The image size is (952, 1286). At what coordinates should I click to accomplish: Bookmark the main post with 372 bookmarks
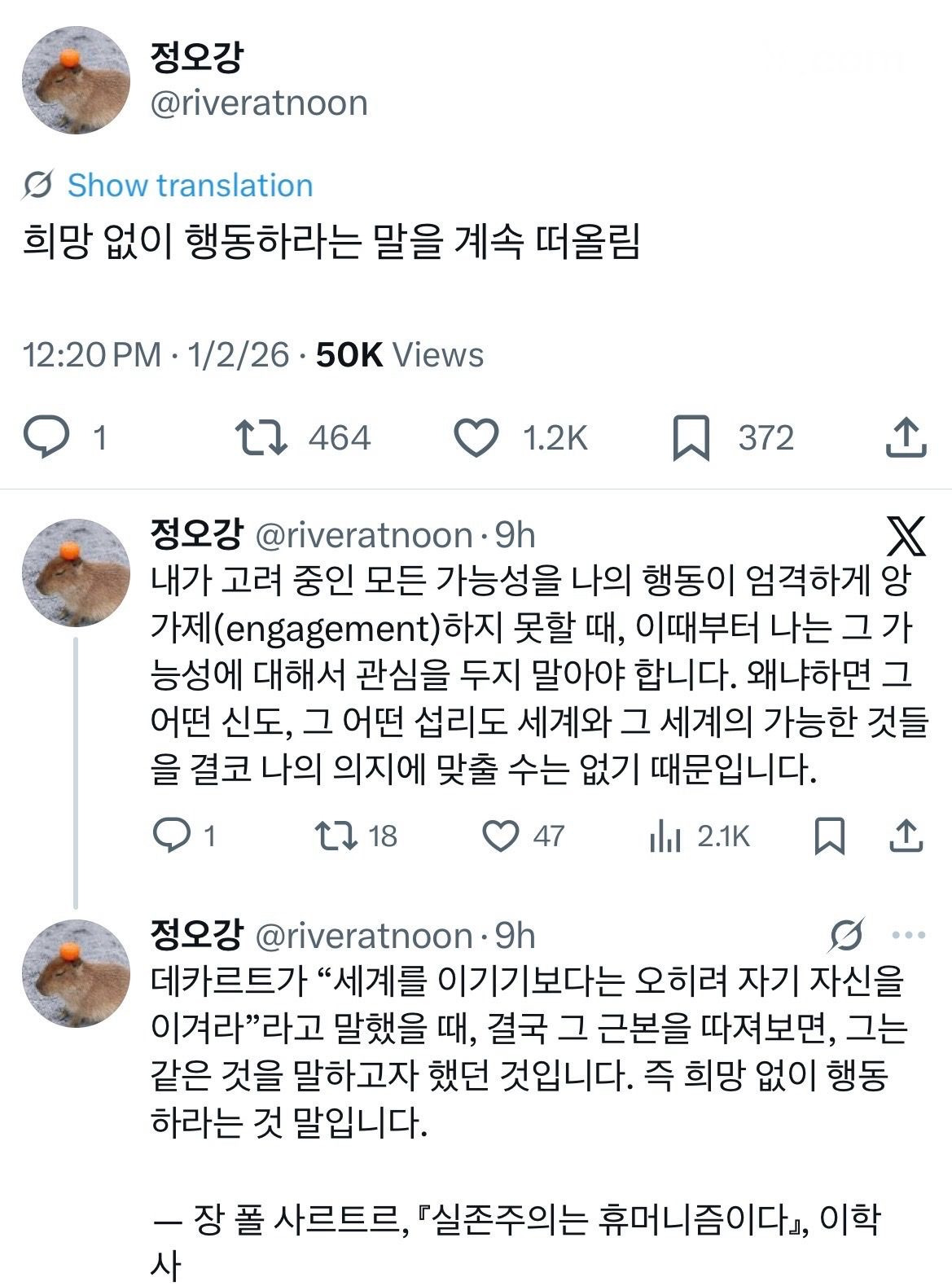tap(691, 437)
